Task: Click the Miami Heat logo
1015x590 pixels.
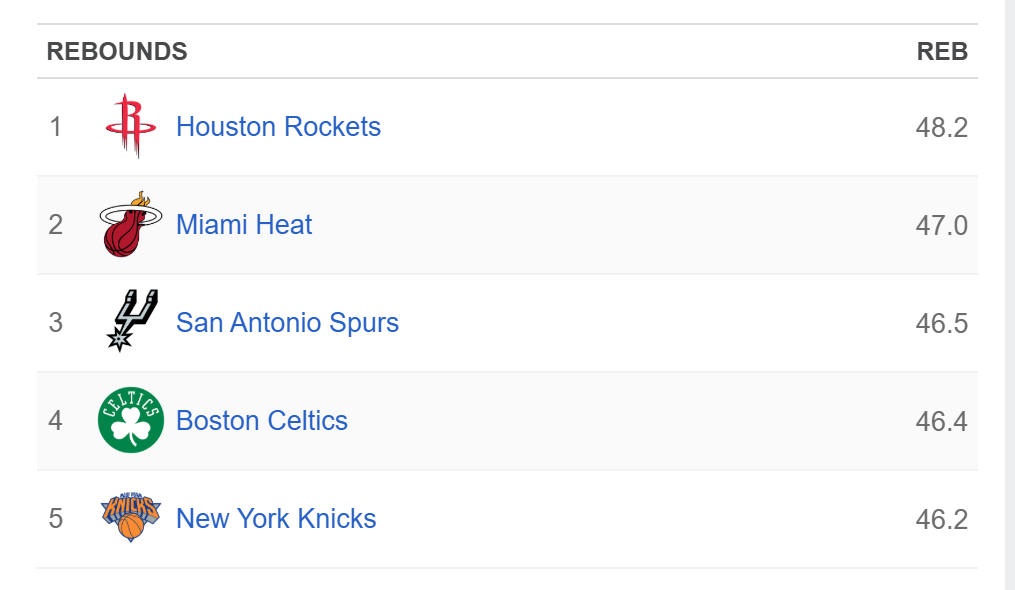Action: pyautogui.click(x=130, y=224)
